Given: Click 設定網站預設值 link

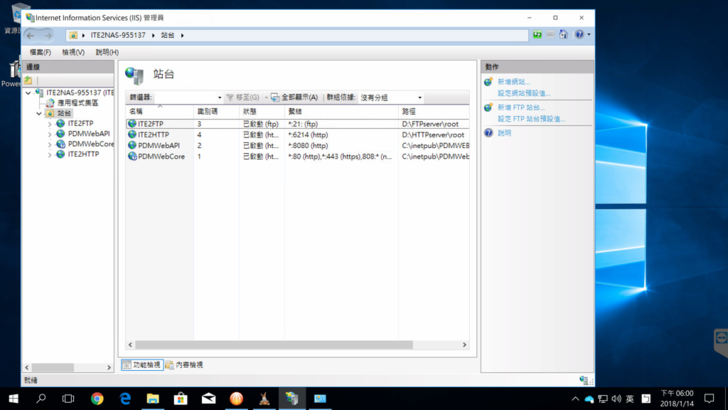Looking at the screenshot, I should point(523,93).
